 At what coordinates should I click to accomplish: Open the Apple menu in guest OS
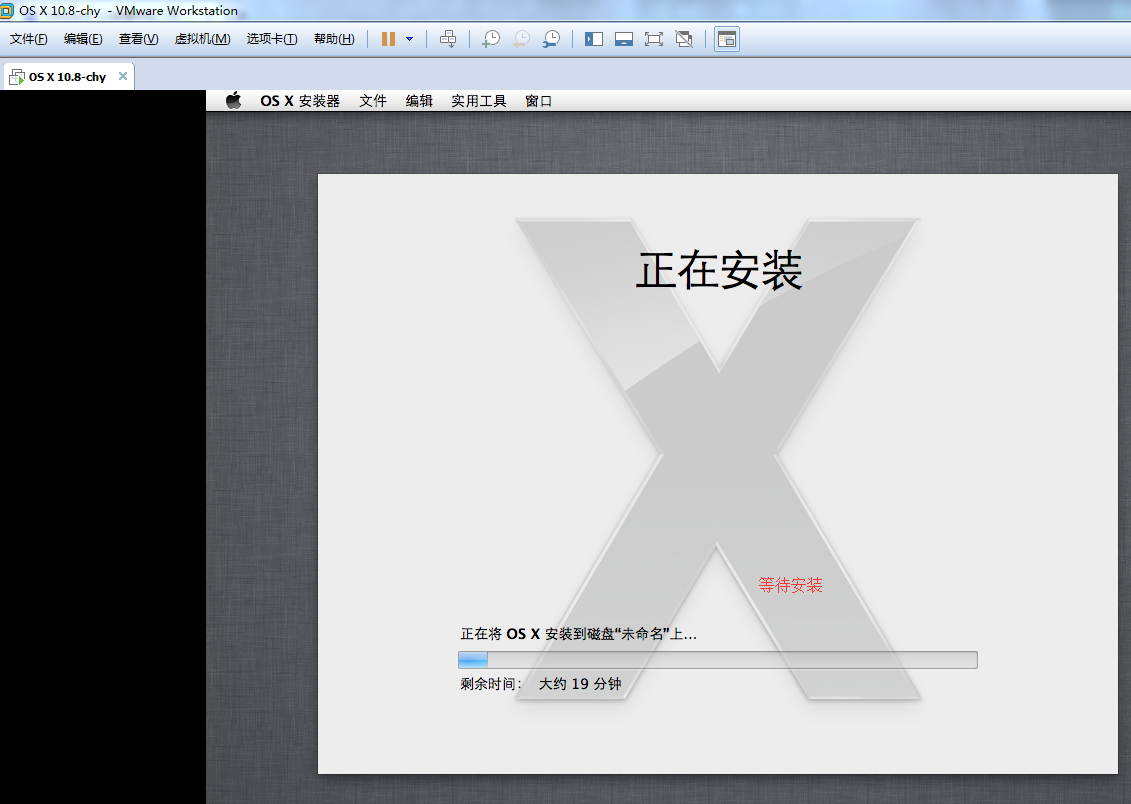pyautogui.click(x=233, y=101)
